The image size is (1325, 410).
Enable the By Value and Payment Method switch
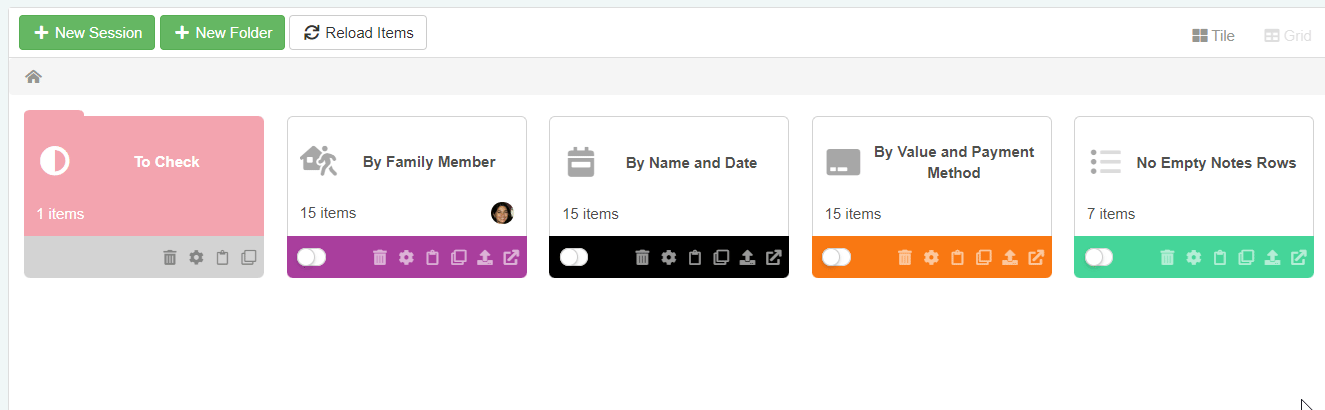(x=837, y=257)
